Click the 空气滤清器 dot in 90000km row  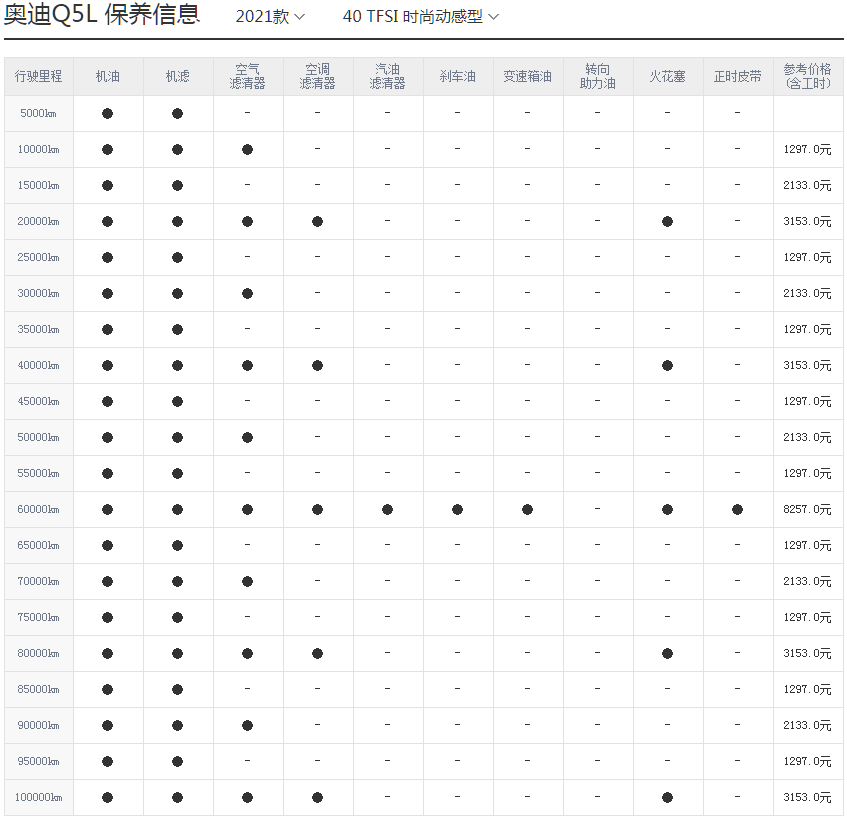coord(247,725)
